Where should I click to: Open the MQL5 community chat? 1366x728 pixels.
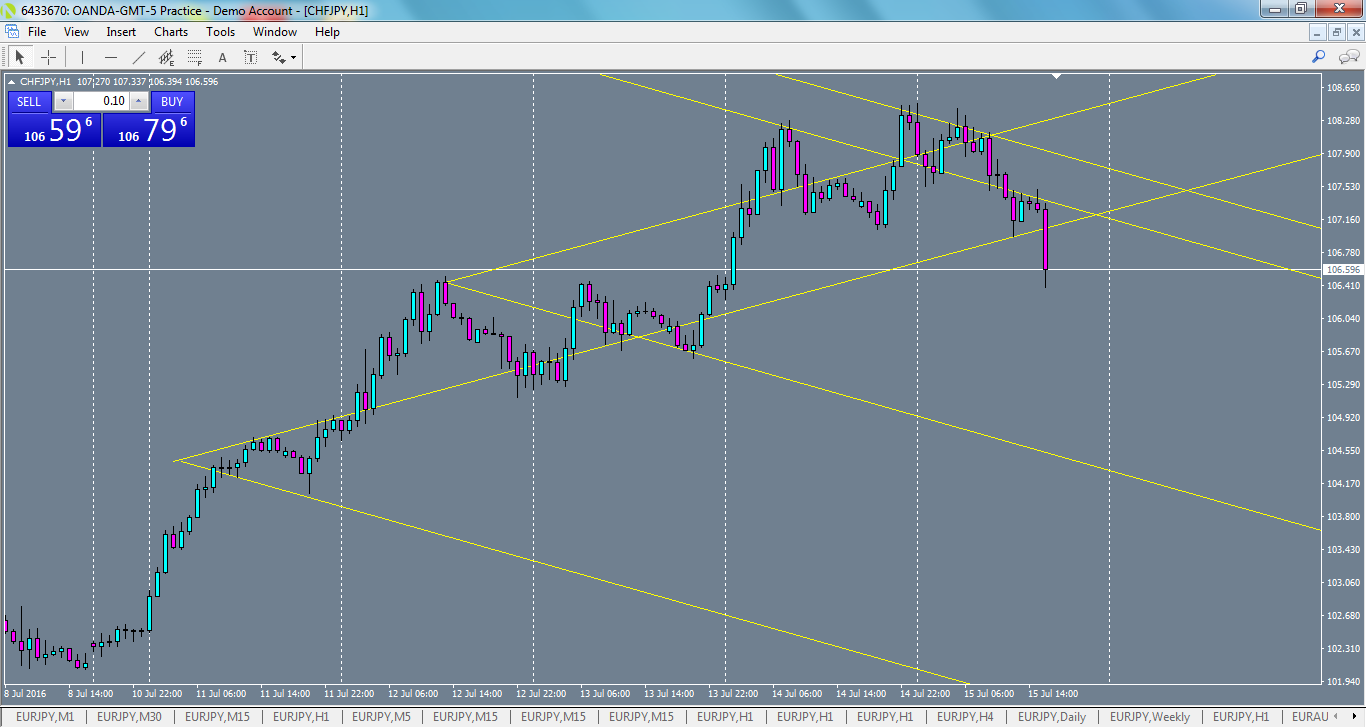(x=1348, y=57)
